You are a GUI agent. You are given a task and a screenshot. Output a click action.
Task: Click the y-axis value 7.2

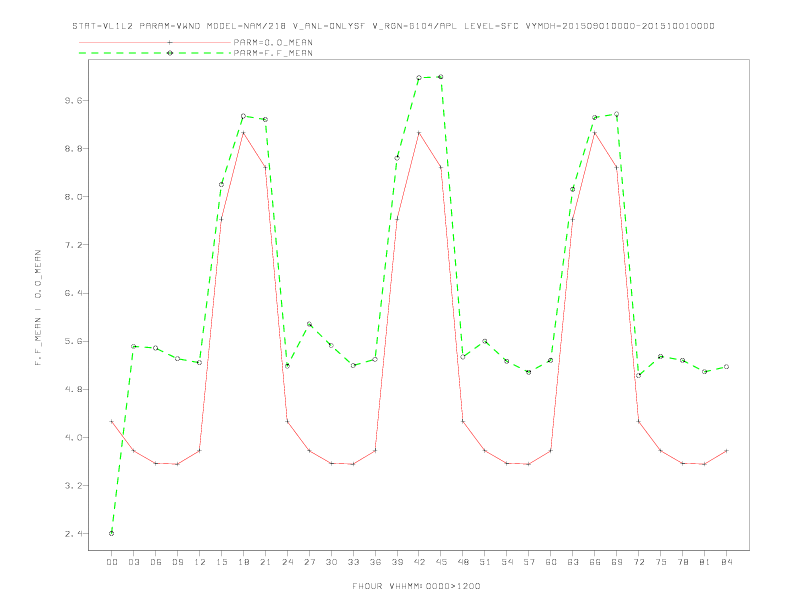pos(74,245)
